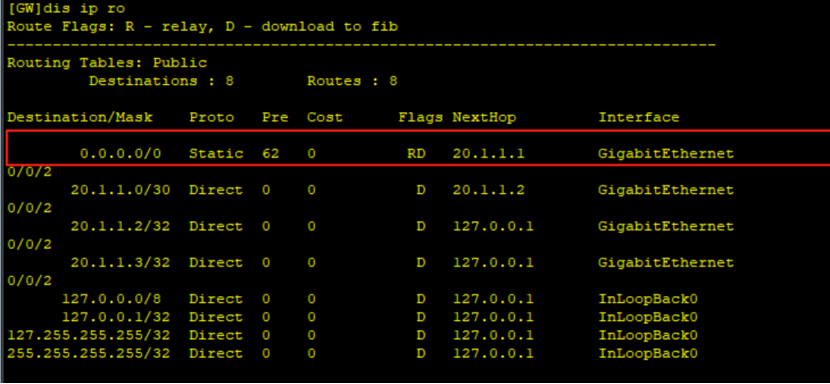
Task: Click 'D' flag in 127.255.255.255/32 row
Action: coord(421,335)
